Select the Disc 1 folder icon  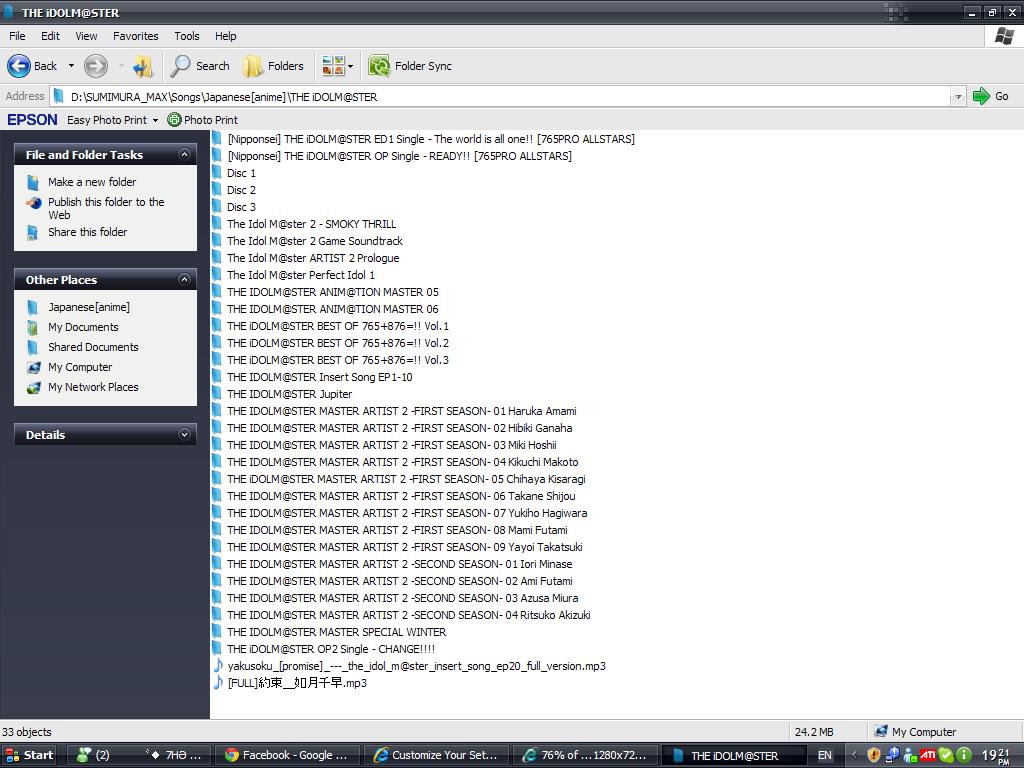pyautogui.click(x=217, y=173)
